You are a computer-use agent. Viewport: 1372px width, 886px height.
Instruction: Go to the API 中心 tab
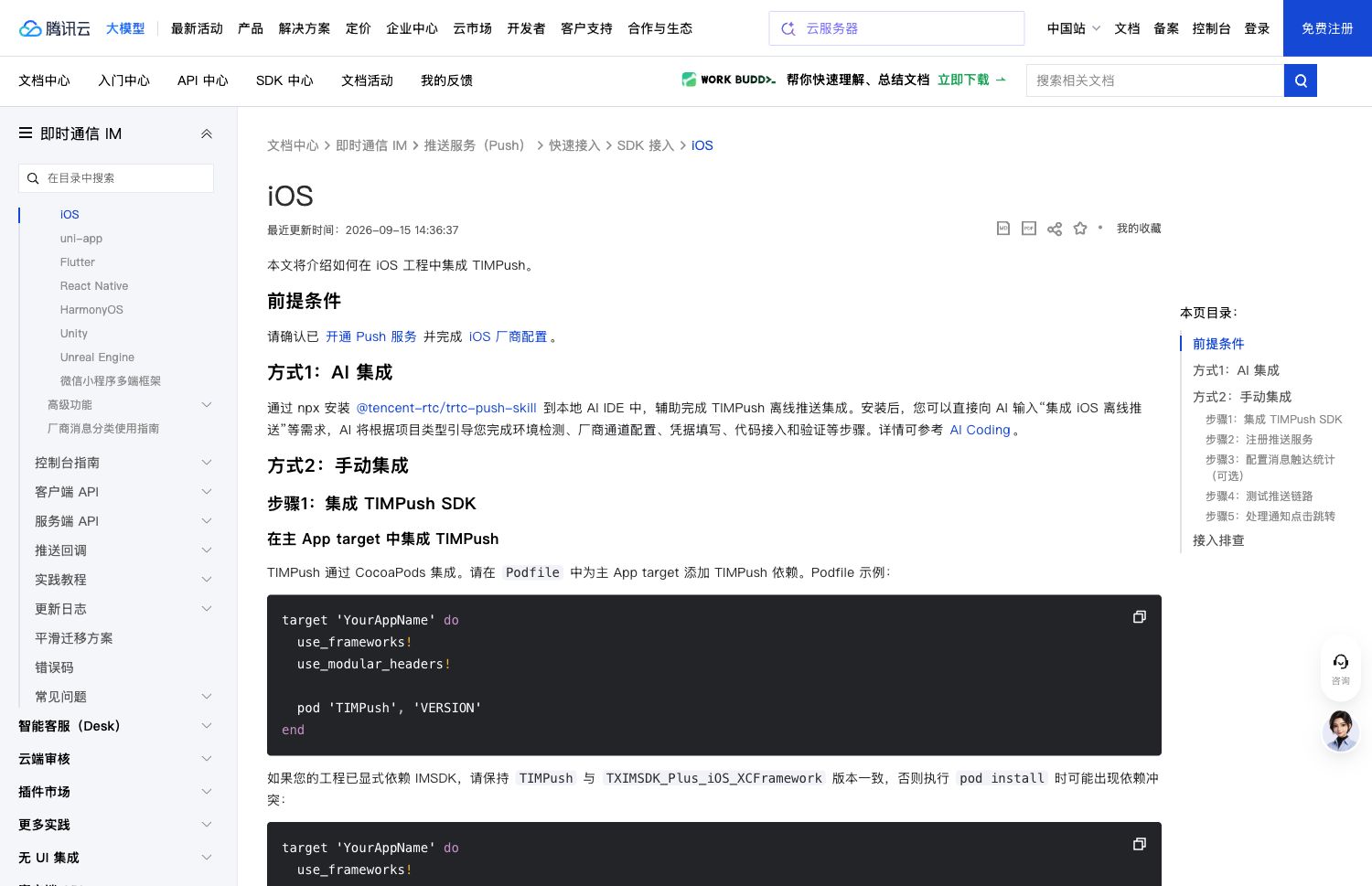203,80
